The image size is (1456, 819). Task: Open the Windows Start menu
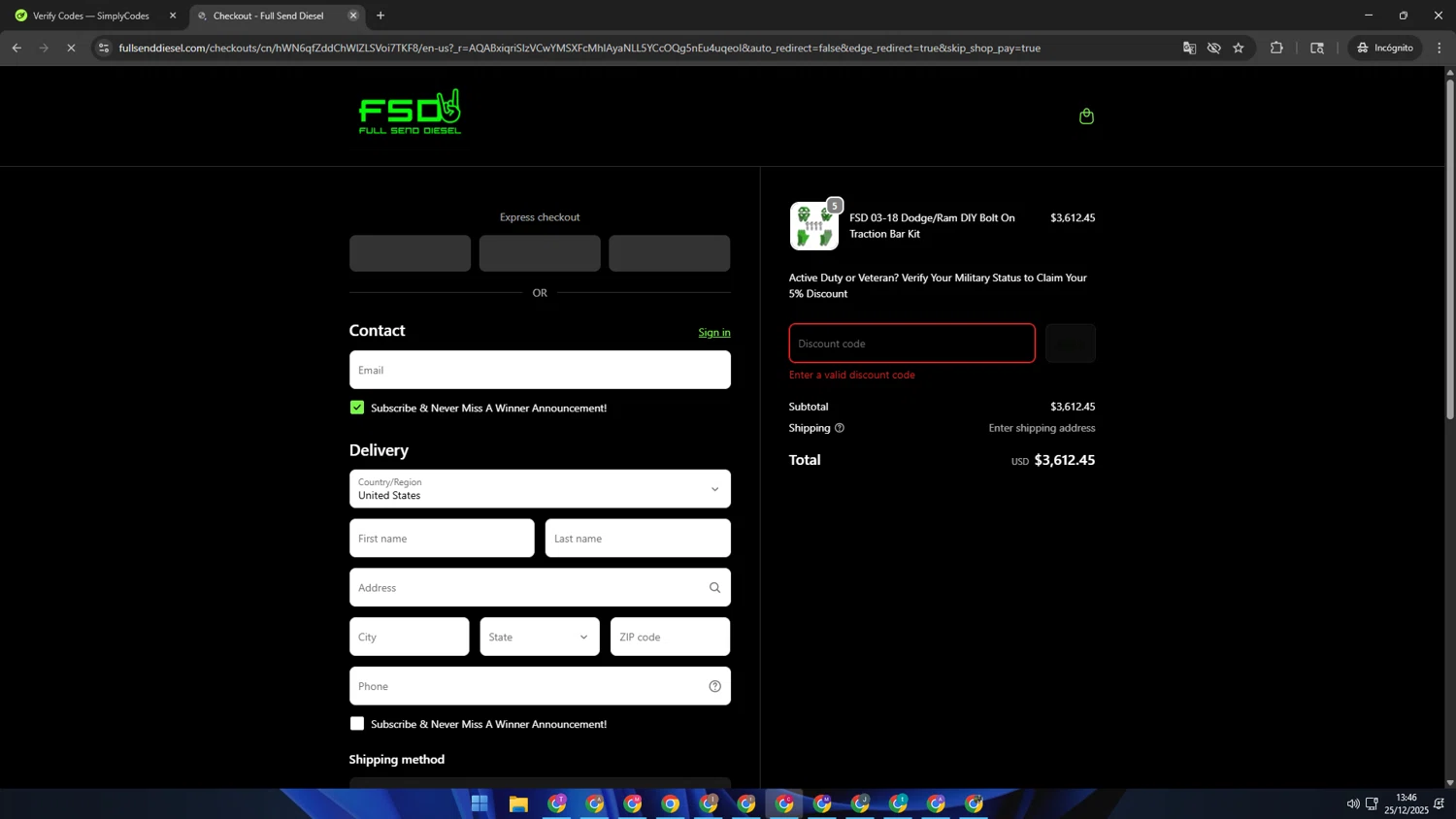pos(480,803)
